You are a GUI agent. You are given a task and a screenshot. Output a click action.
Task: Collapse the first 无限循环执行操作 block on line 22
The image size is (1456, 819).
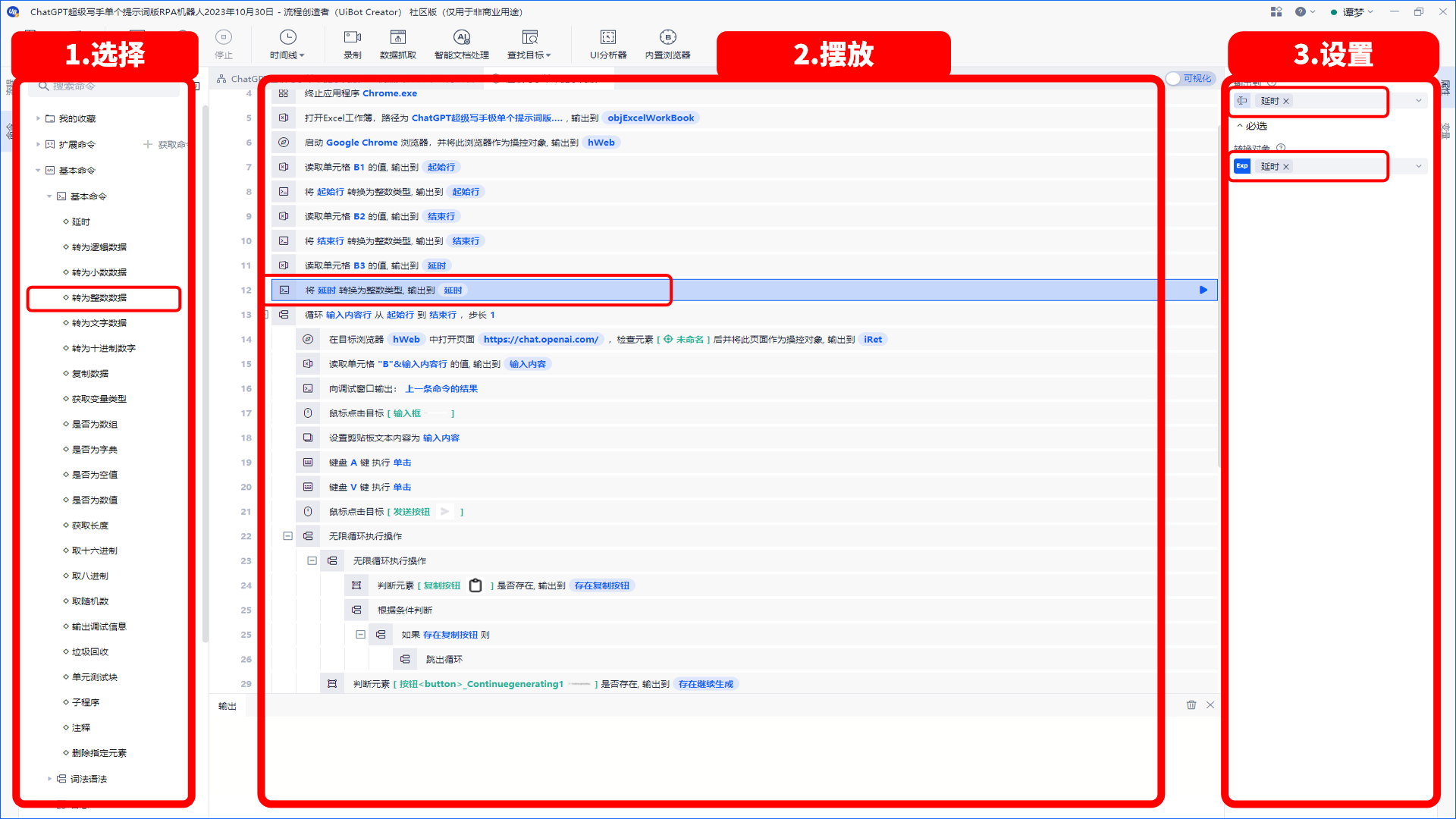(288, 536)
